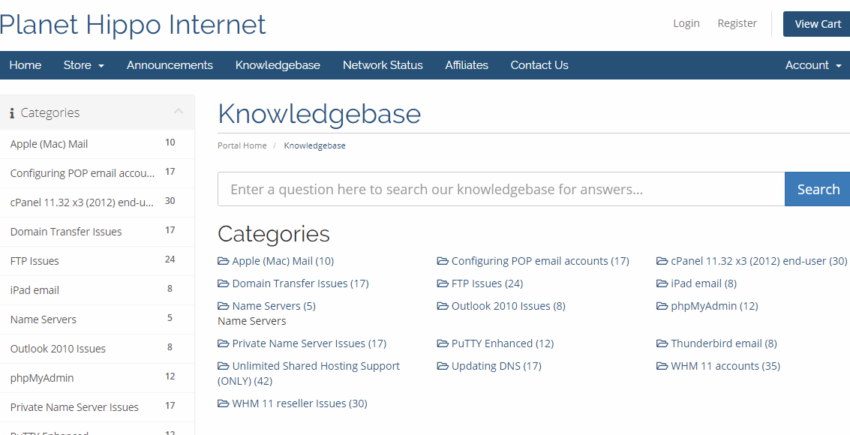The image size is (850, 435).
Task: Click folder icon beside PuTTY Enhanced (12)
Action: [442, 343]
